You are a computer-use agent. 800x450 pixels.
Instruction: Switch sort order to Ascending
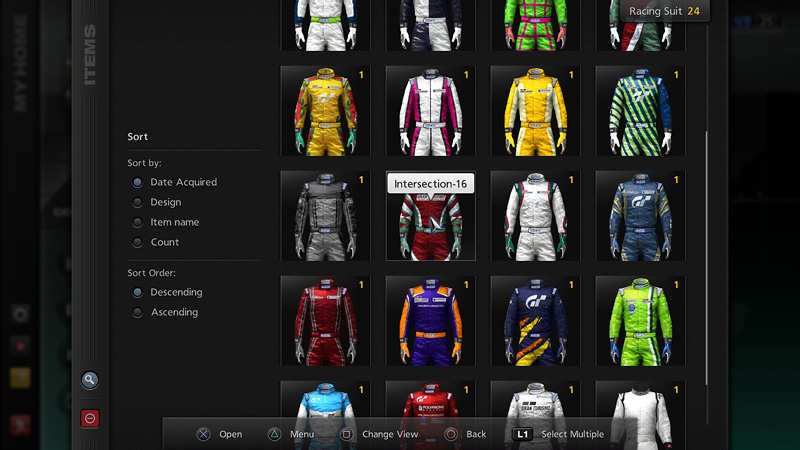click(x=138, y=312)
